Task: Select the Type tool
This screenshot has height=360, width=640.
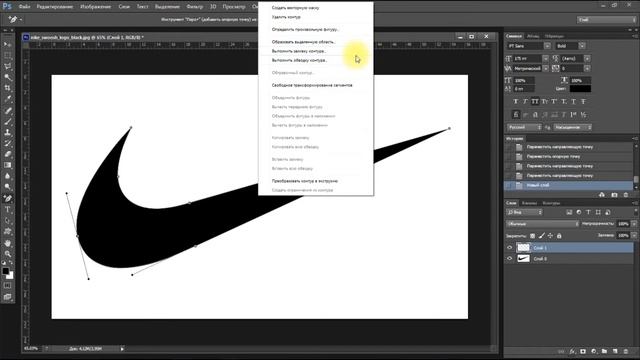Action: tap(8, 210)
